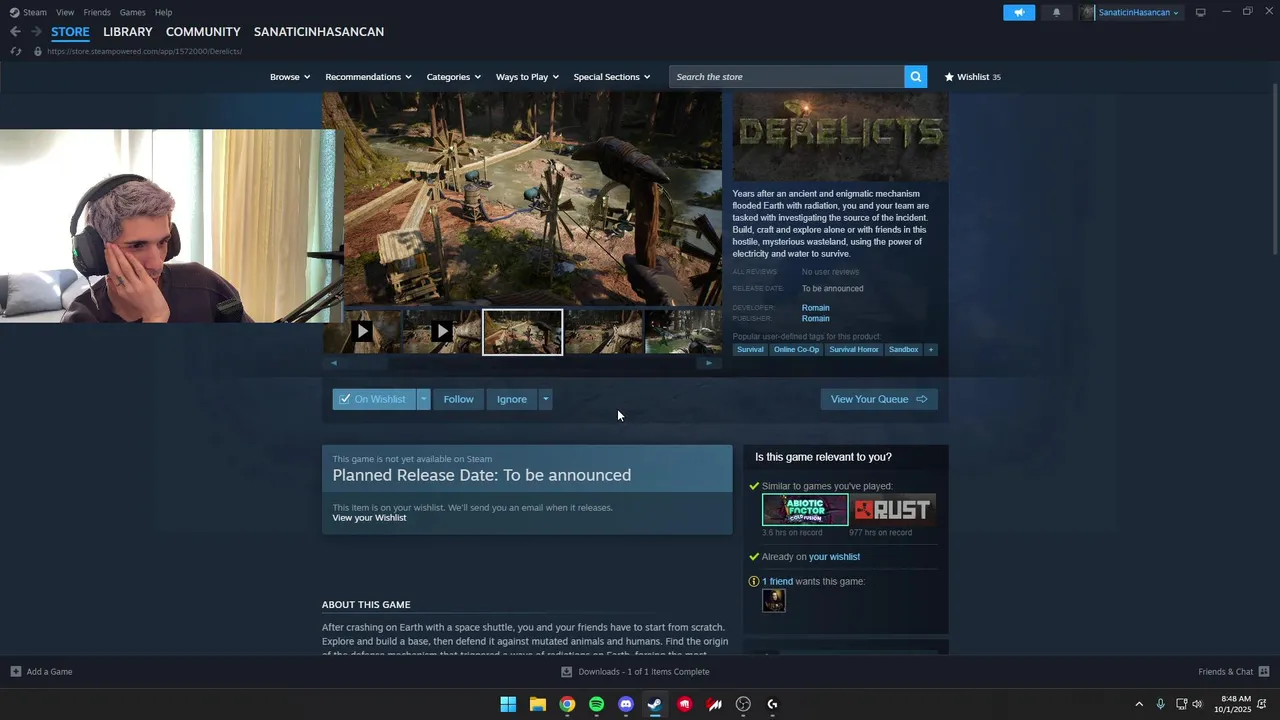
Task: Click the Ignore button
Action: 512,399
